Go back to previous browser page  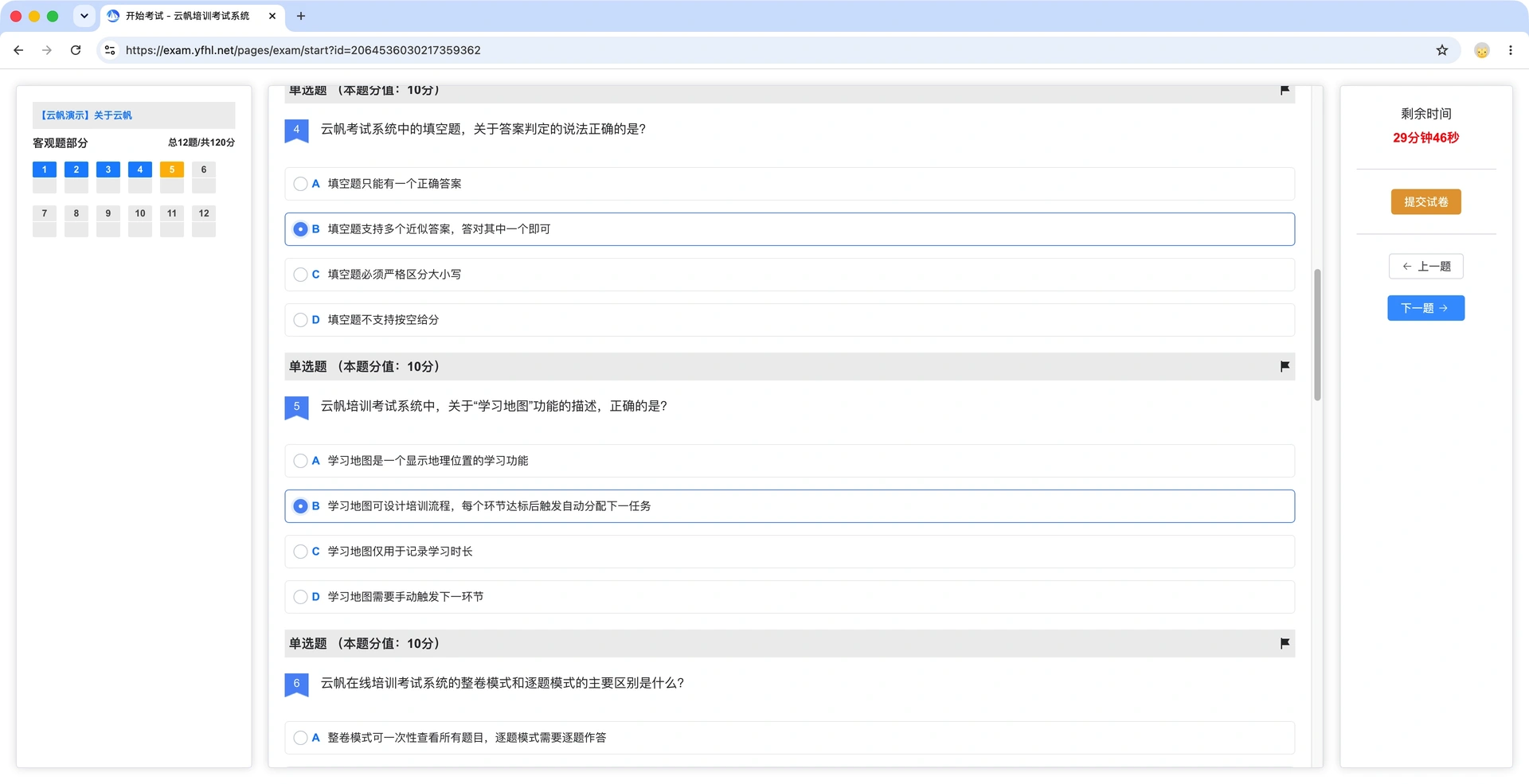(18, 50)
